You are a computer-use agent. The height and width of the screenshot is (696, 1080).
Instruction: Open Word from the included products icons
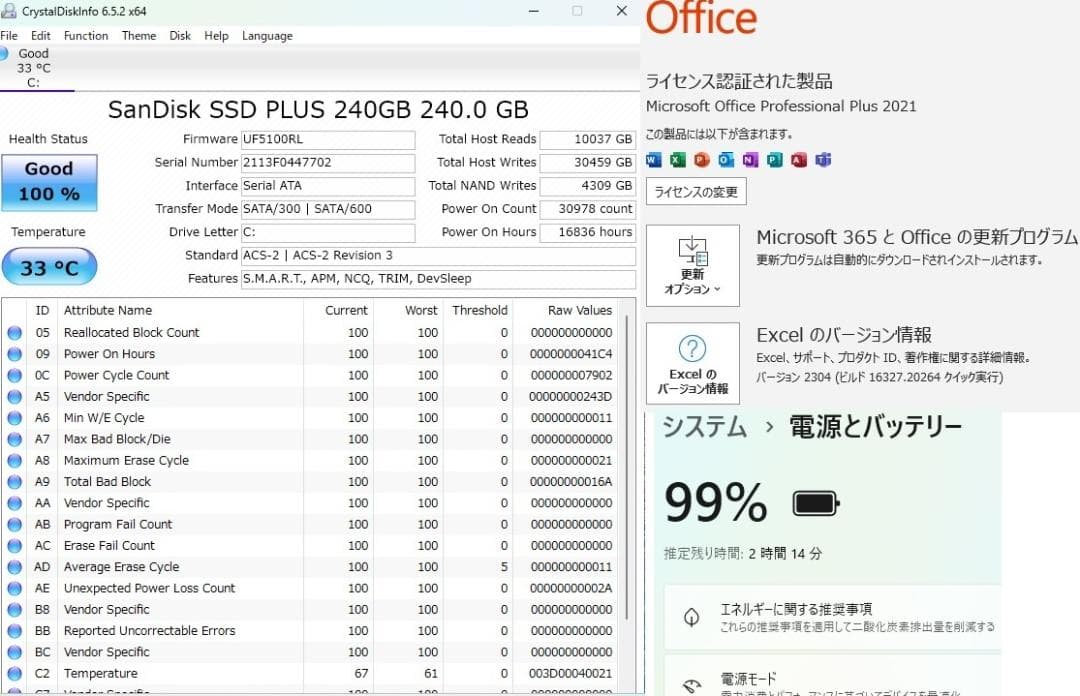pos(653,160)
